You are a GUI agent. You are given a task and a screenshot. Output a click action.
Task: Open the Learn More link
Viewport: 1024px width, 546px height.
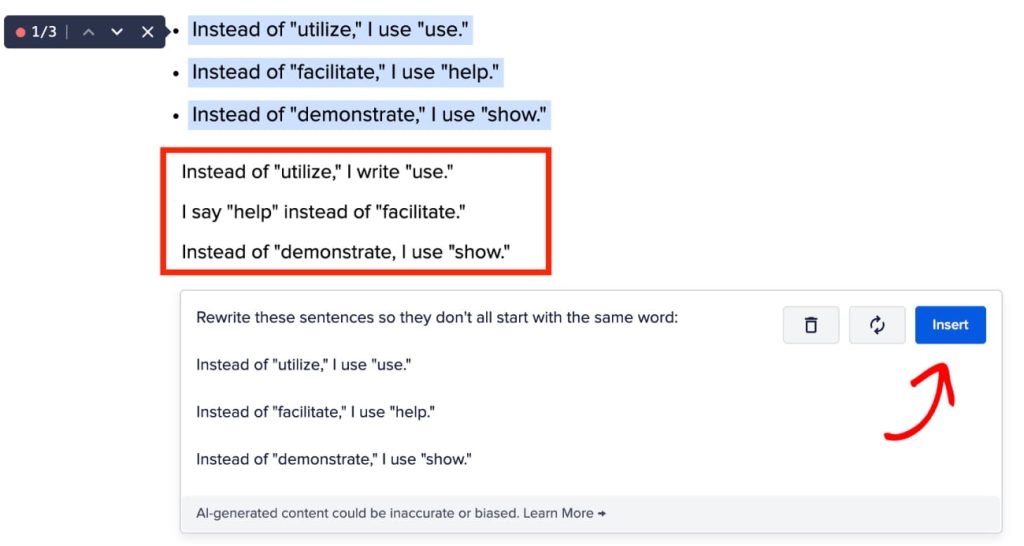point(564,513)
